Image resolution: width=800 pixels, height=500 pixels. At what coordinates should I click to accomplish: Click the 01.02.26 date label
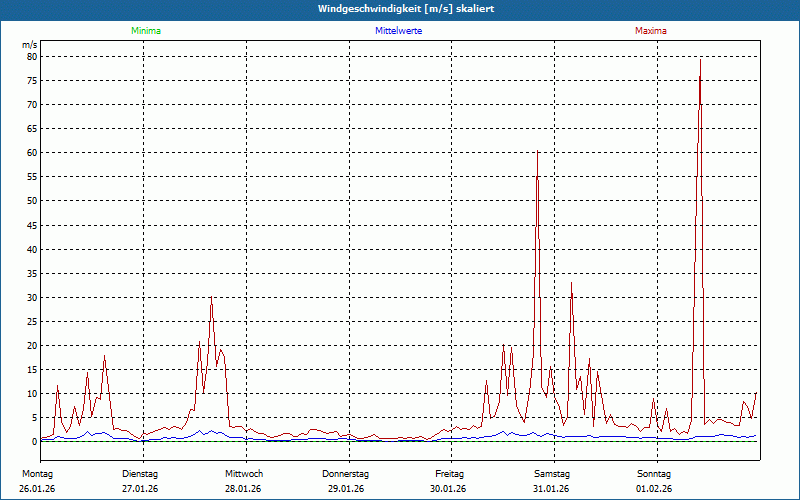point(654,489)
